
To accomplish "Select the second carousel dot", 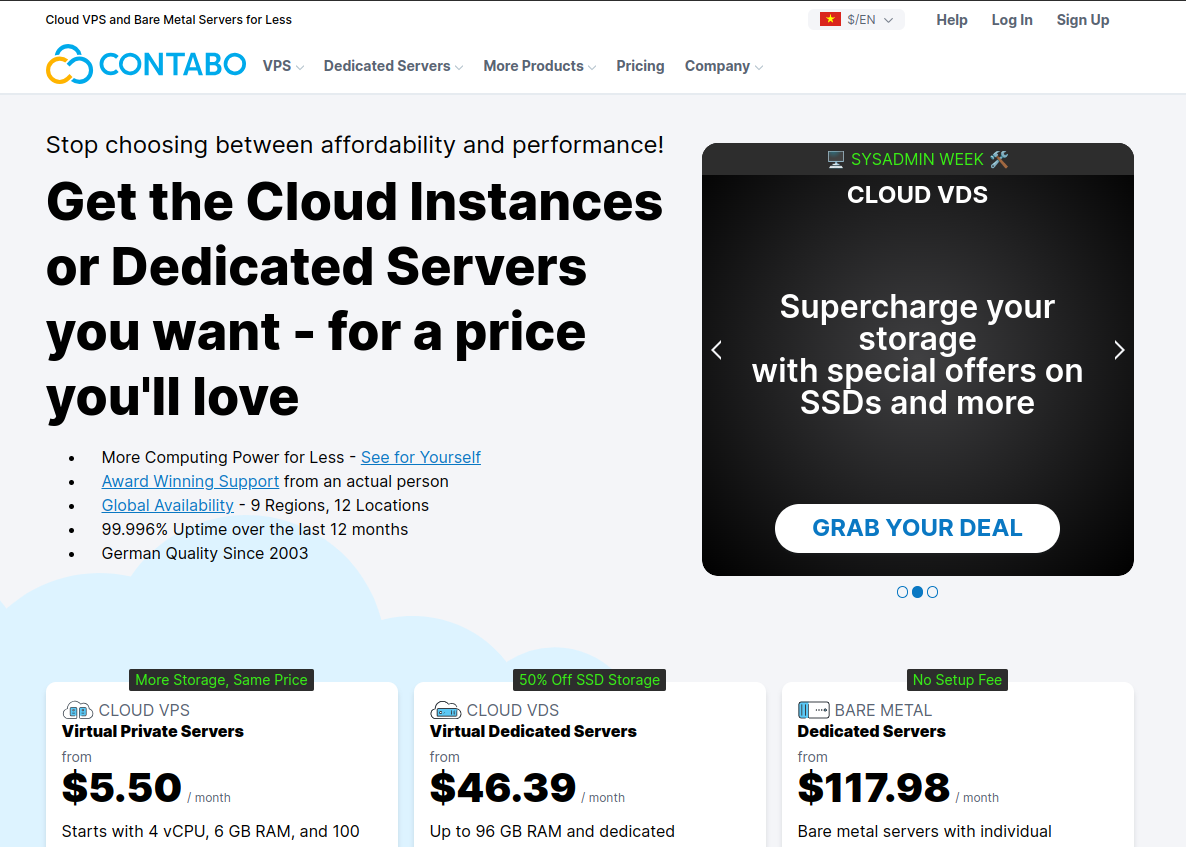I will tap(917, 592).
